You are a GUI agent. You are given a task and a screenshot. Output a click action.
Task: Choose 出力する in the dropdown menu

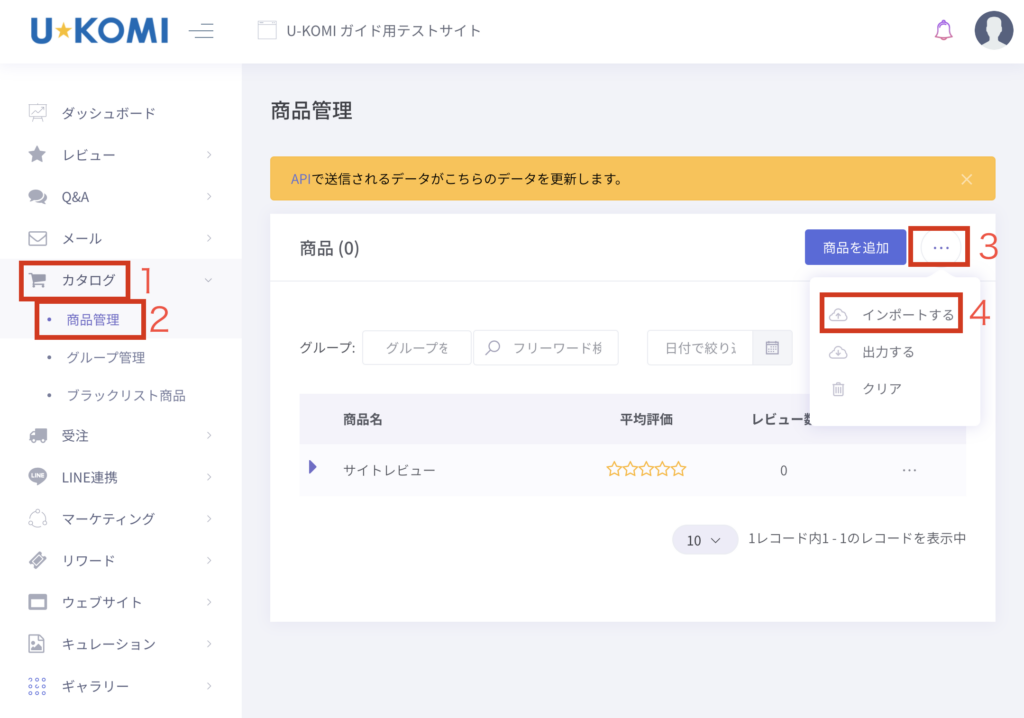[x=888, y=352]
